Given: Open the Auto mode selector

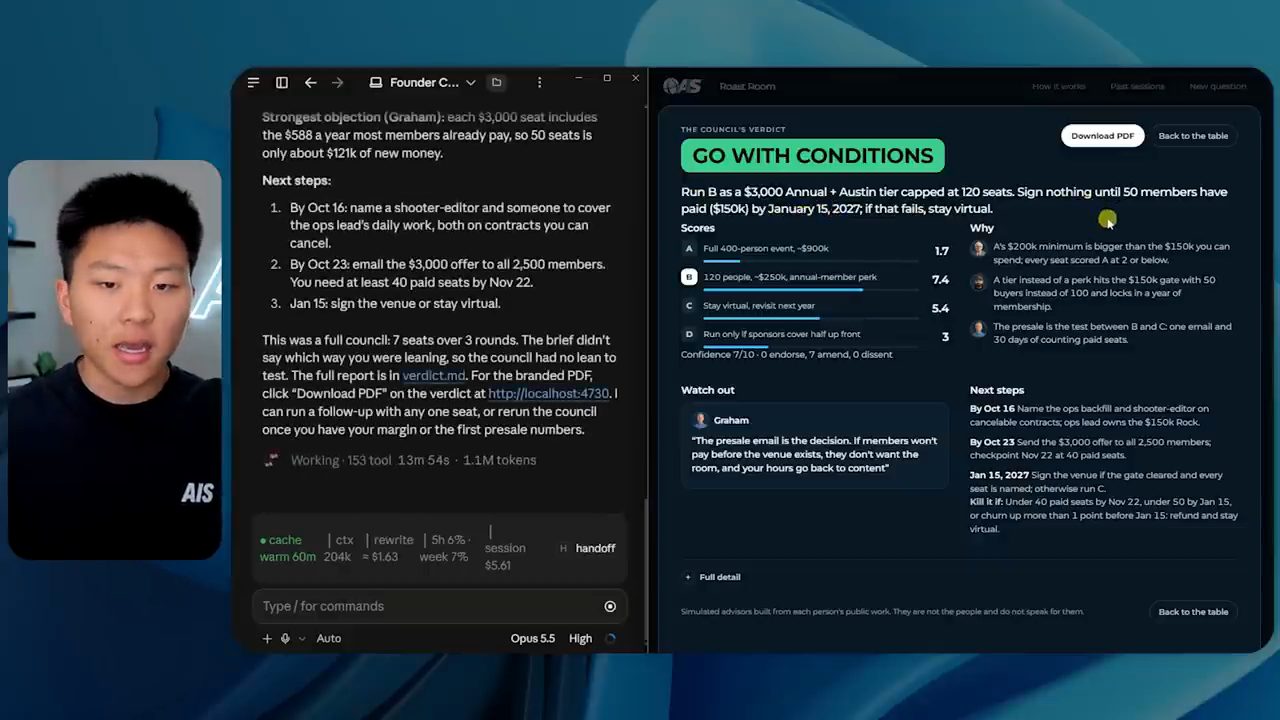Looking at the screenshot, I should [329, 638].
